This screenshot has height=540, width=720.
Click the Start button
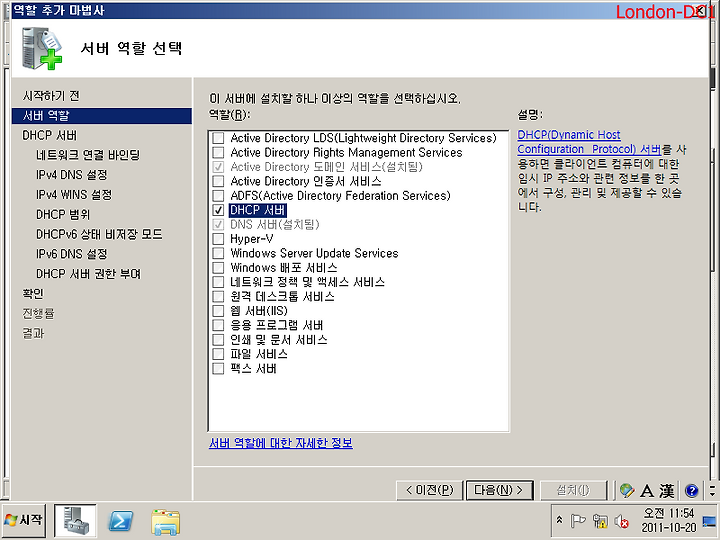coord(24,520)
